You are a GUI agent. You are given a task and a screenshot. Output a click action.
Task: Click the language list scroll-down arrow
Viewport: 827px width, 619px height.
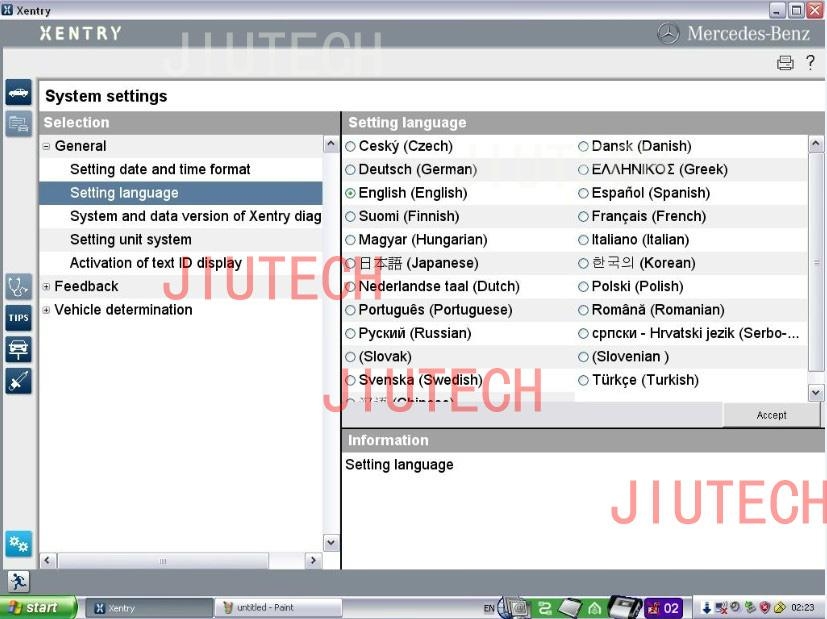[815, 393]
